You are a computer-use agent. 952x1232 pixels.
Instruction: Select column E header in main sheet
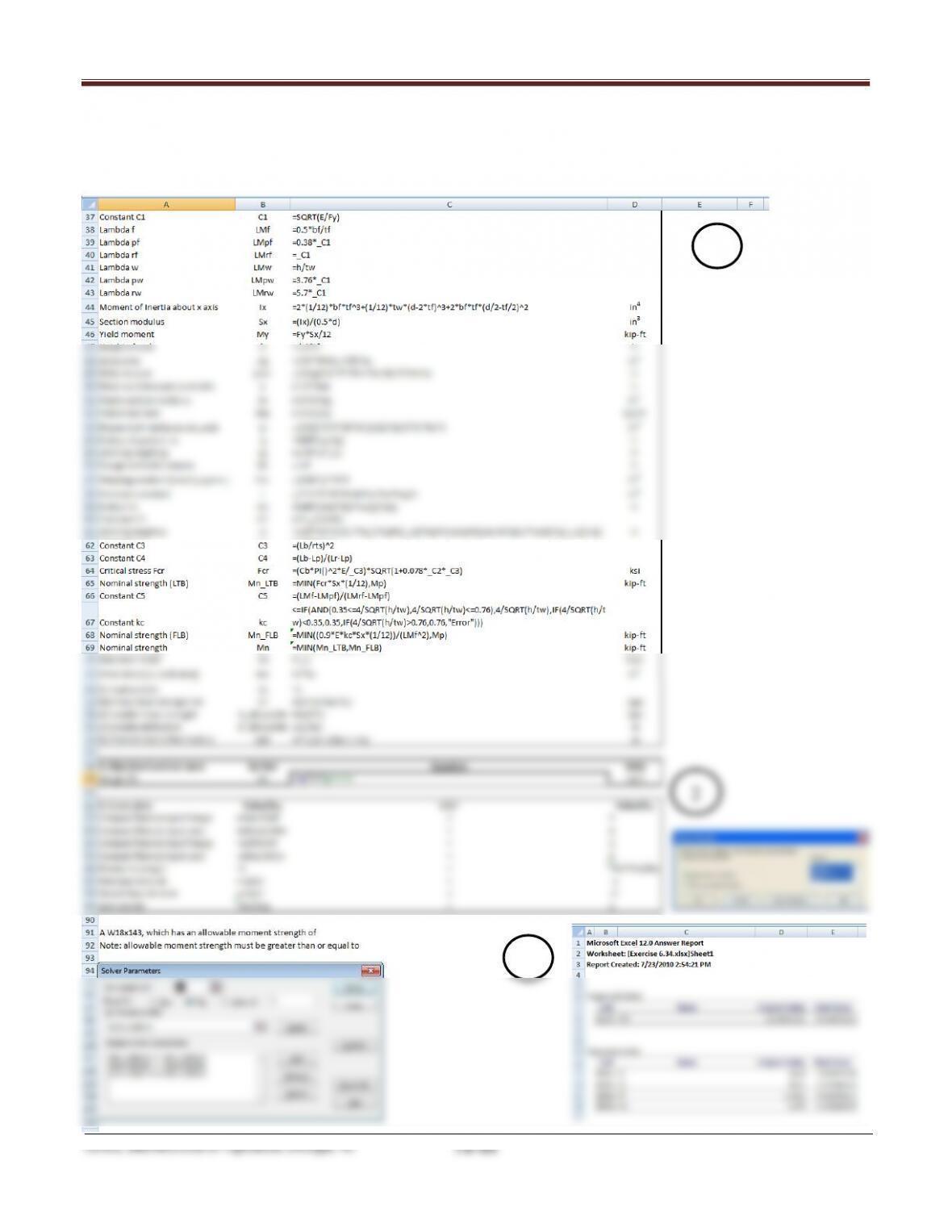(699, 205)
